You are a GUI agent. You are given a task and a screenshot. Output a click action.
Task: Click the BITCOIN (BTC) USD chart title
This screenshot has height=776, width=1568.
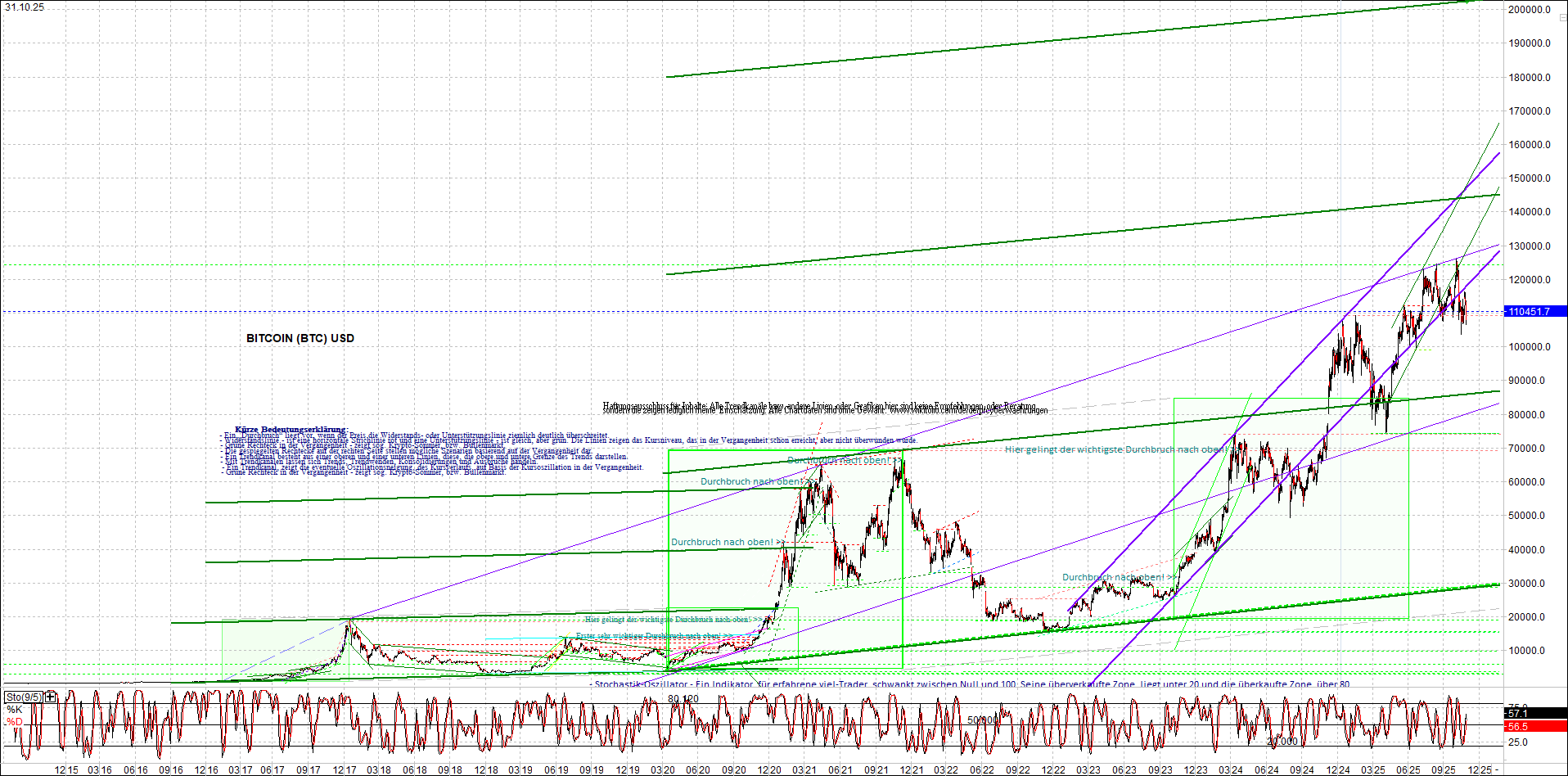point(298,338)
